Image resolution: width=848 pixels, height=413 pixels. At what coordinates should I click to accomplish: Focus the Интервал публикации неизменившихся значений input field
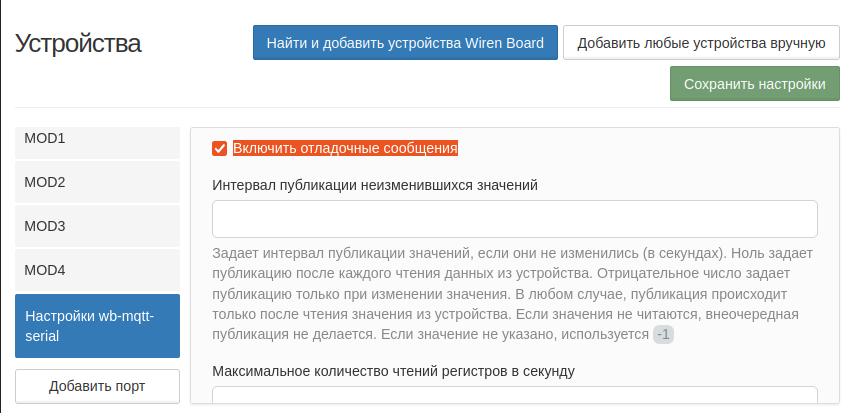(514, 219)
